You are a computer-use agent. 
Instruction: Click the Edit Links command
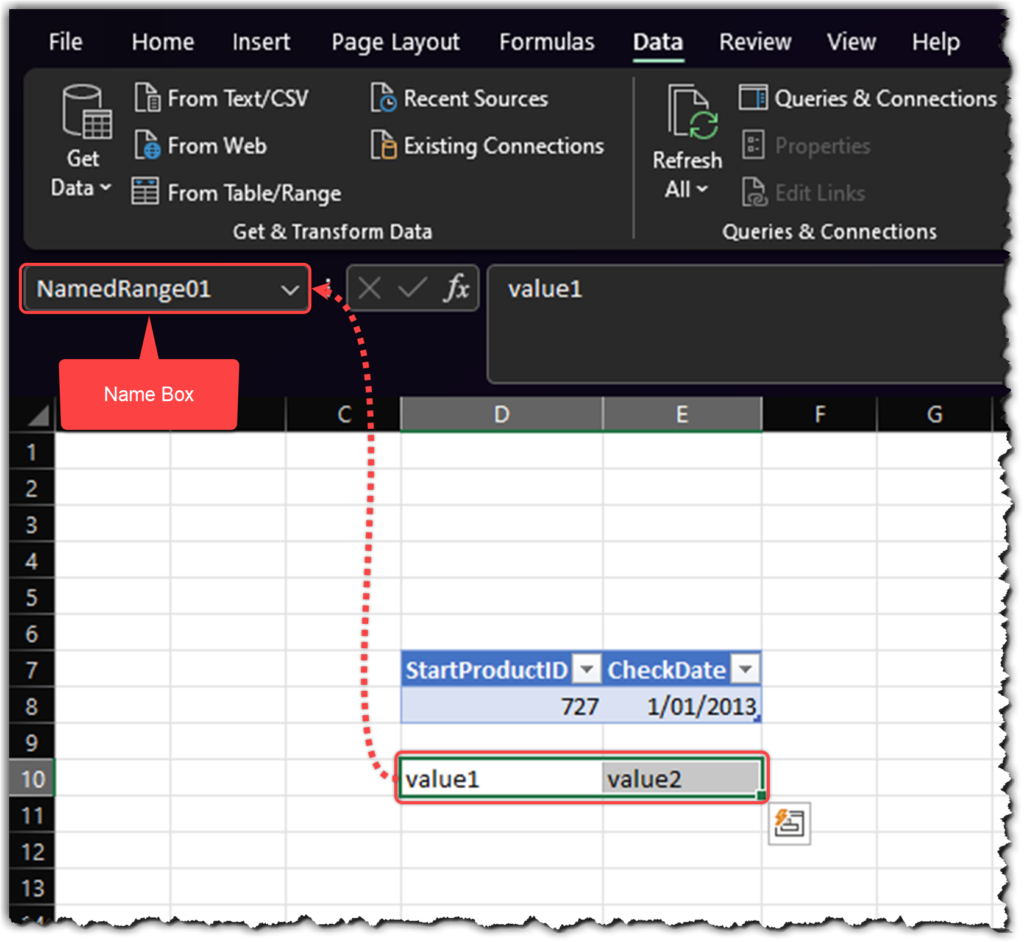[x=803, y=193]
